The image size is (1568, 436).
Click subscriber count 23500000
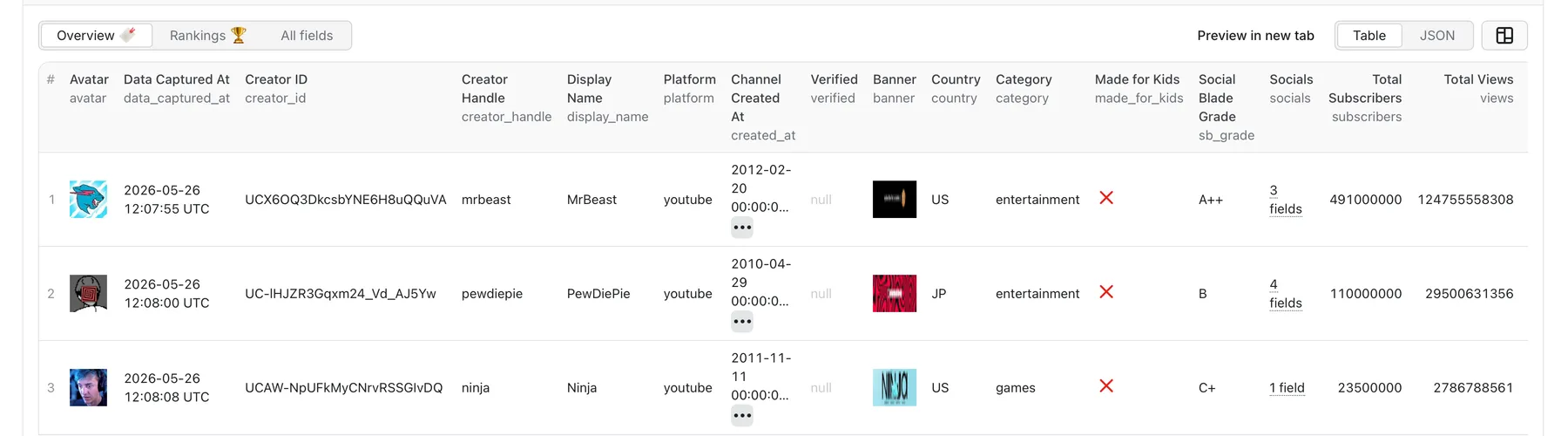pos(1369,388)
